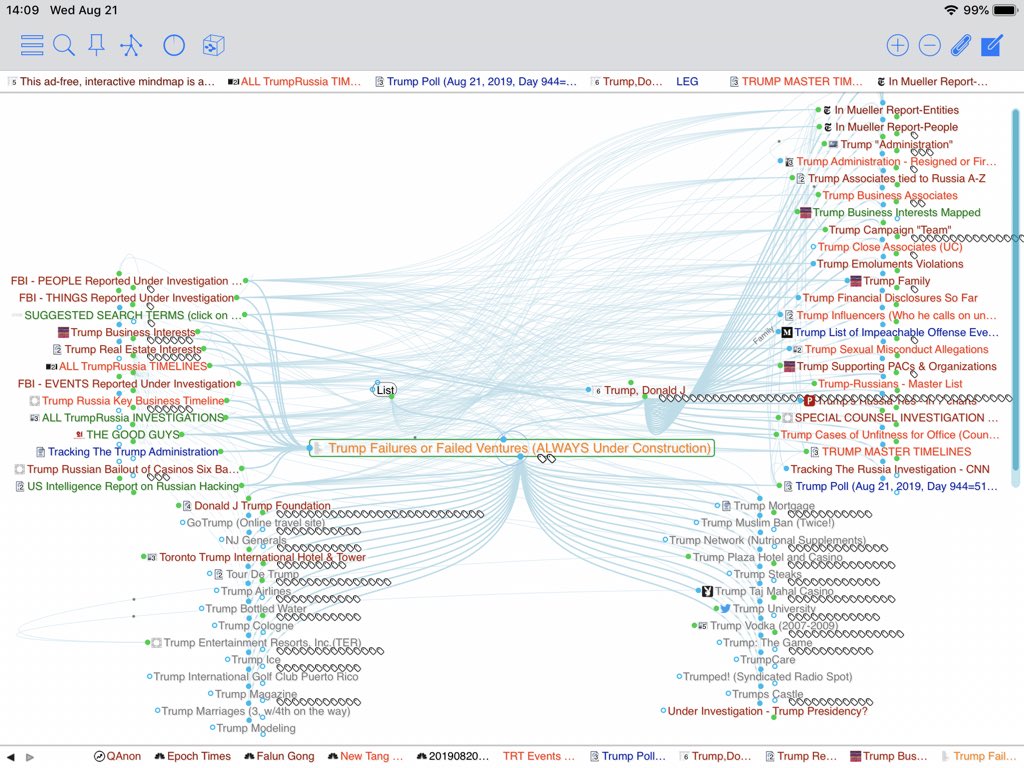Tap the back arrow in bottom bar
Screen dimensions: 1024x768
(10, 757)
